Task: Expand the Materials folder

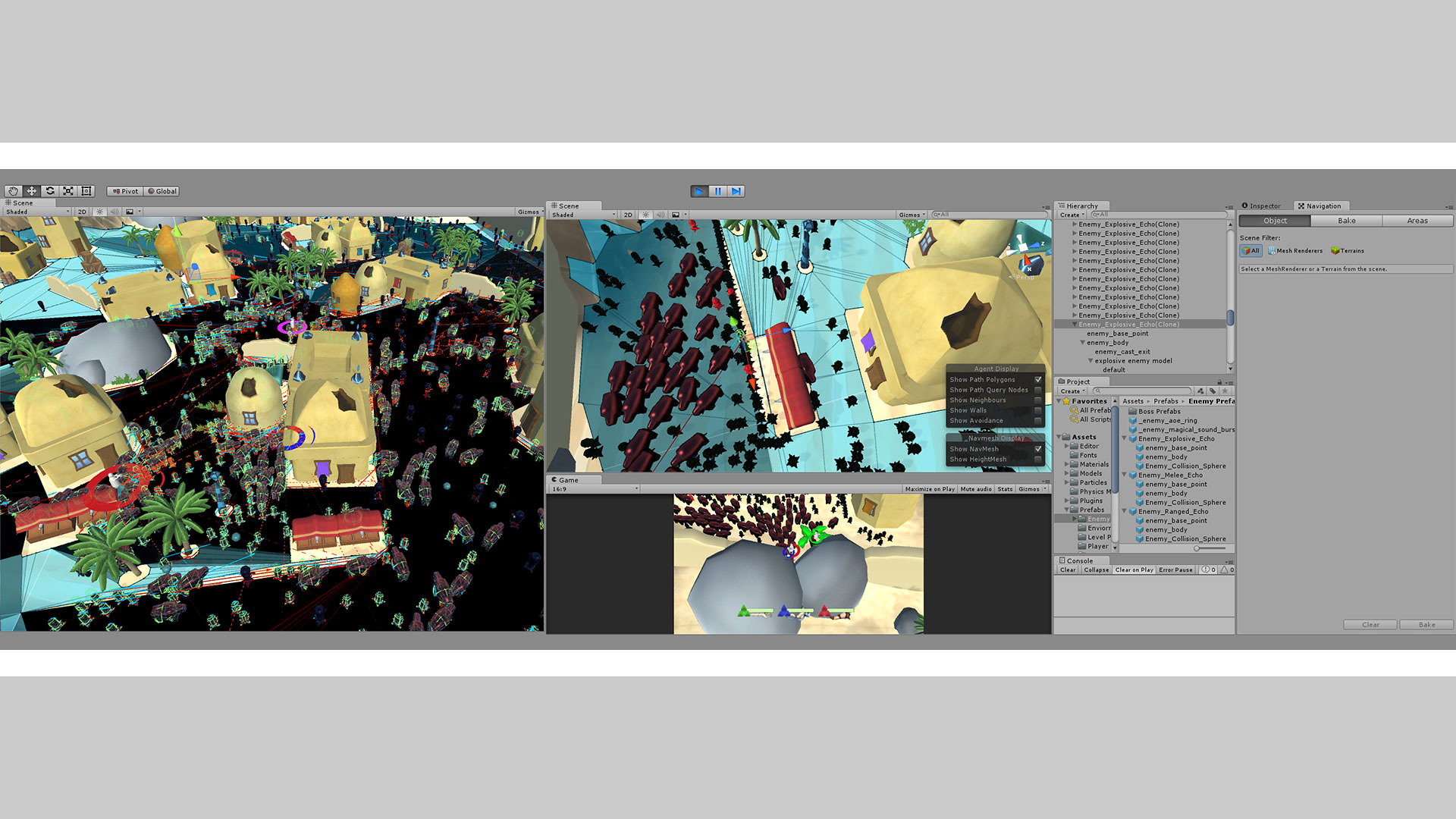Action: [1066, 464]
